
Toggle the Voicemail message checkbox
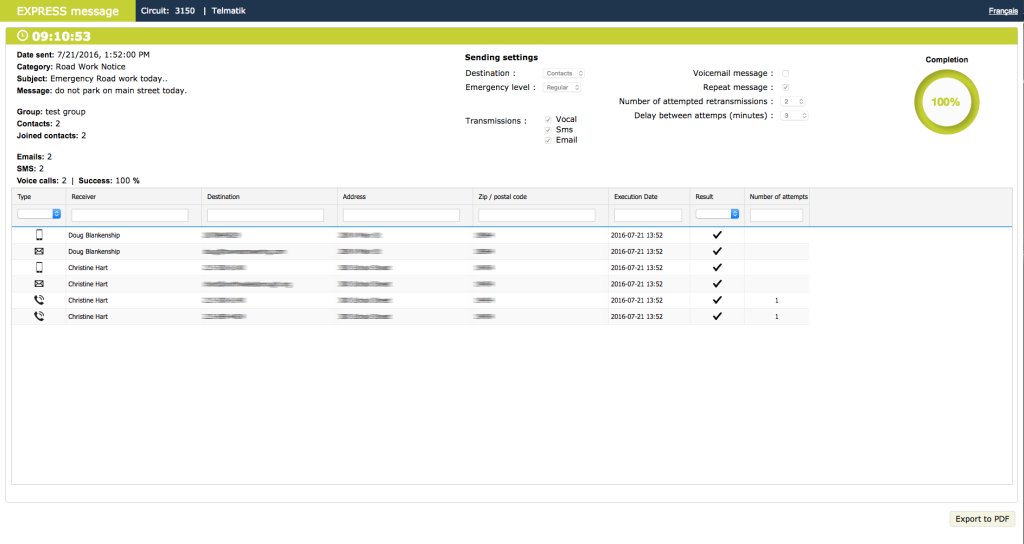click(x=786, y=73)
